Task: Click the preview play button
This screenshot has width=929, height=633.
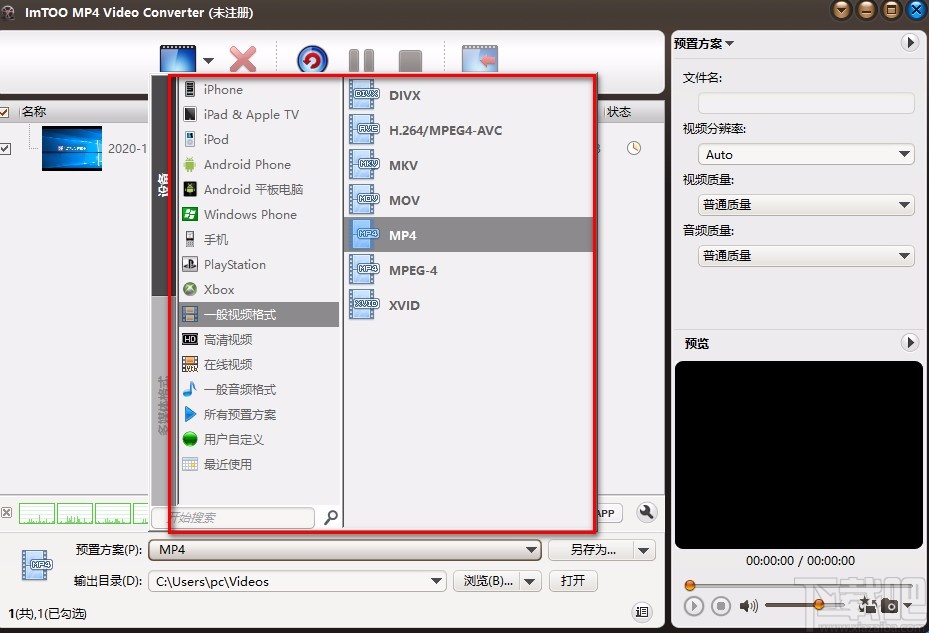Action: (x=694, y=606)
